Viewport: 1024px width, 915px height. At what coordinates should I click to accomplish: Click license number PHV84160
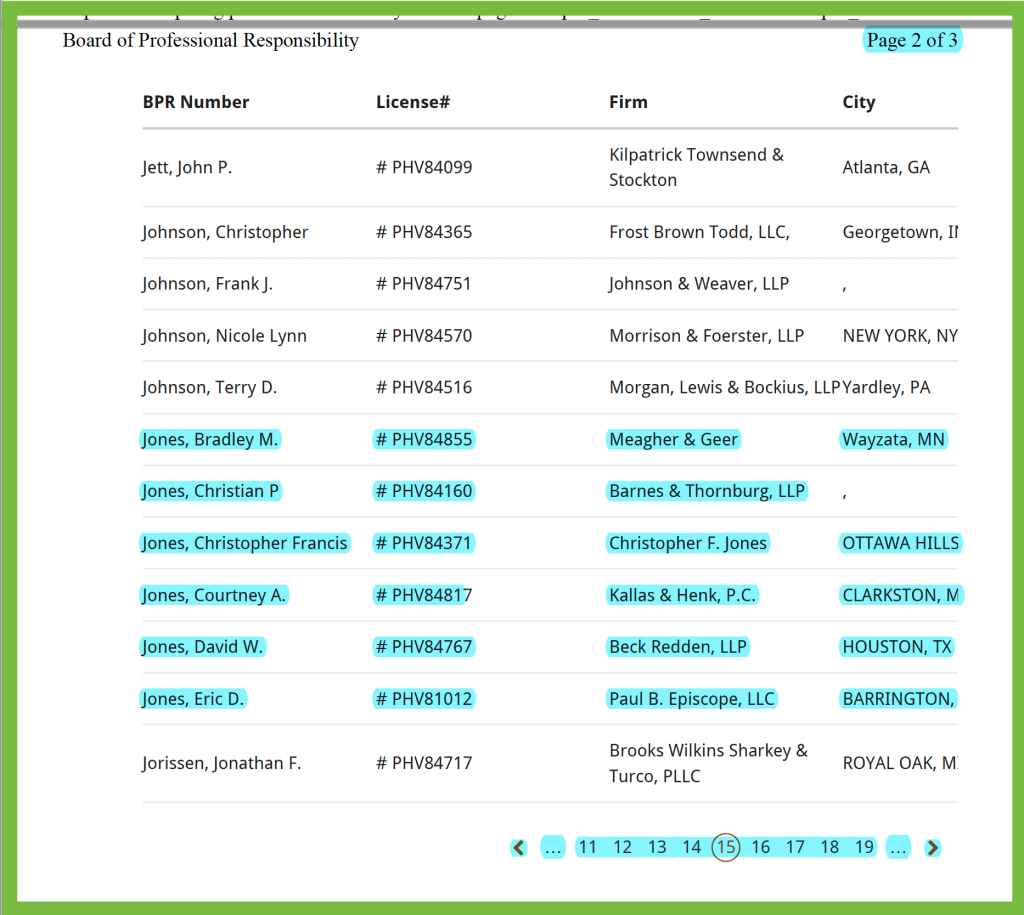pos(423,491)
